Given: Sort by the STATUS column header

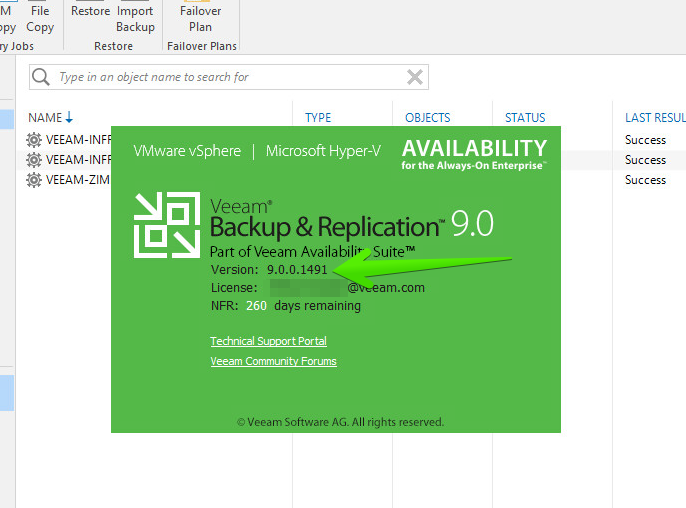Looking at the screenshot, I should click(525, 117).
